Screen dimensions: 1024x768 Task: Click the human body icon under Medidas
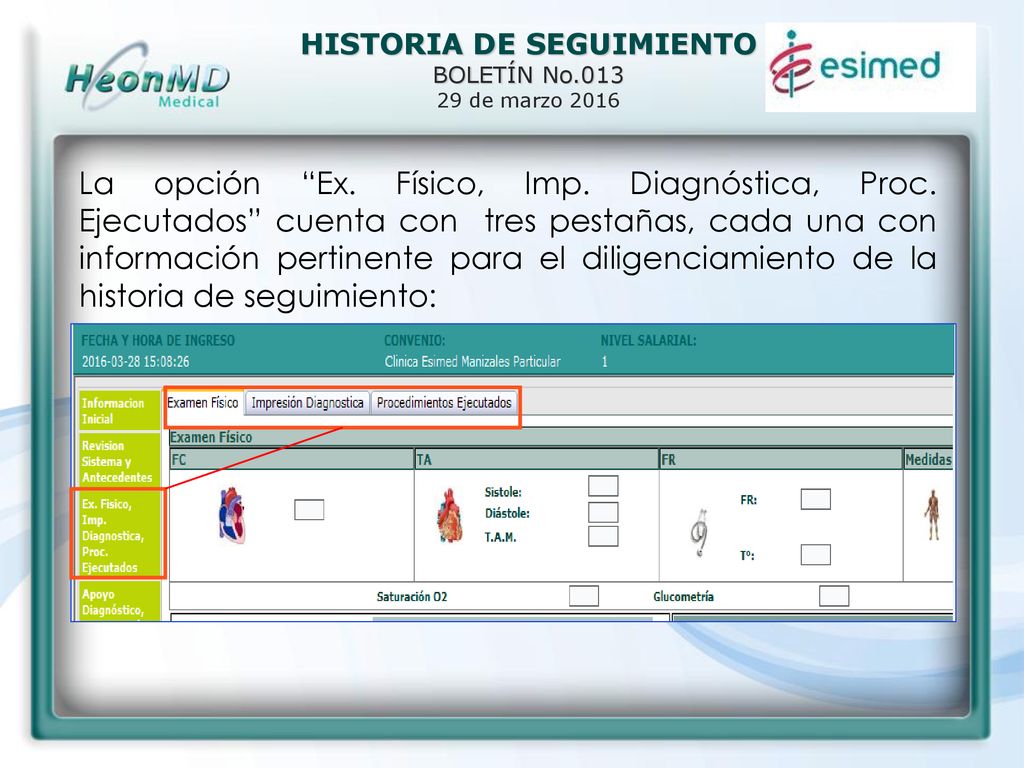[932, 515]
